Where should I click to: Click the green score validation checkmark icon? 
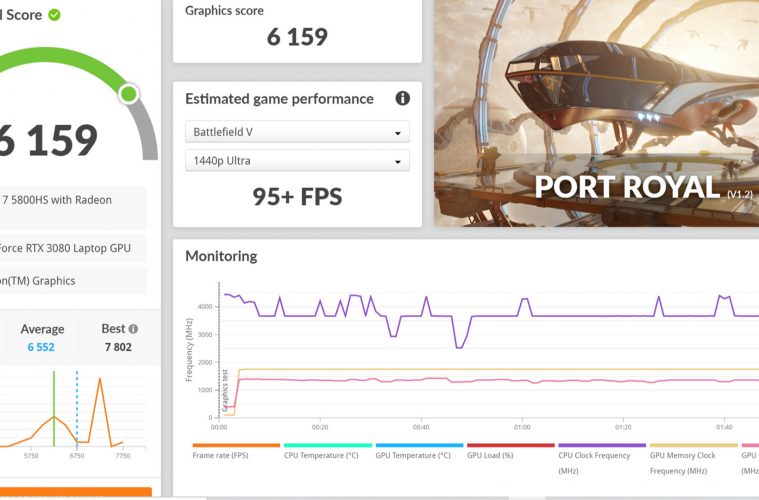[x=55, y=15]
